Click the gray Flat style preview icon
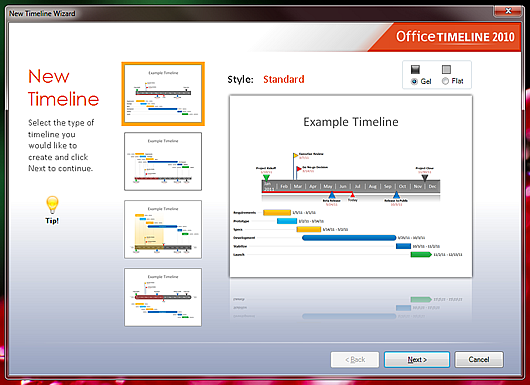 coord(446,69)
